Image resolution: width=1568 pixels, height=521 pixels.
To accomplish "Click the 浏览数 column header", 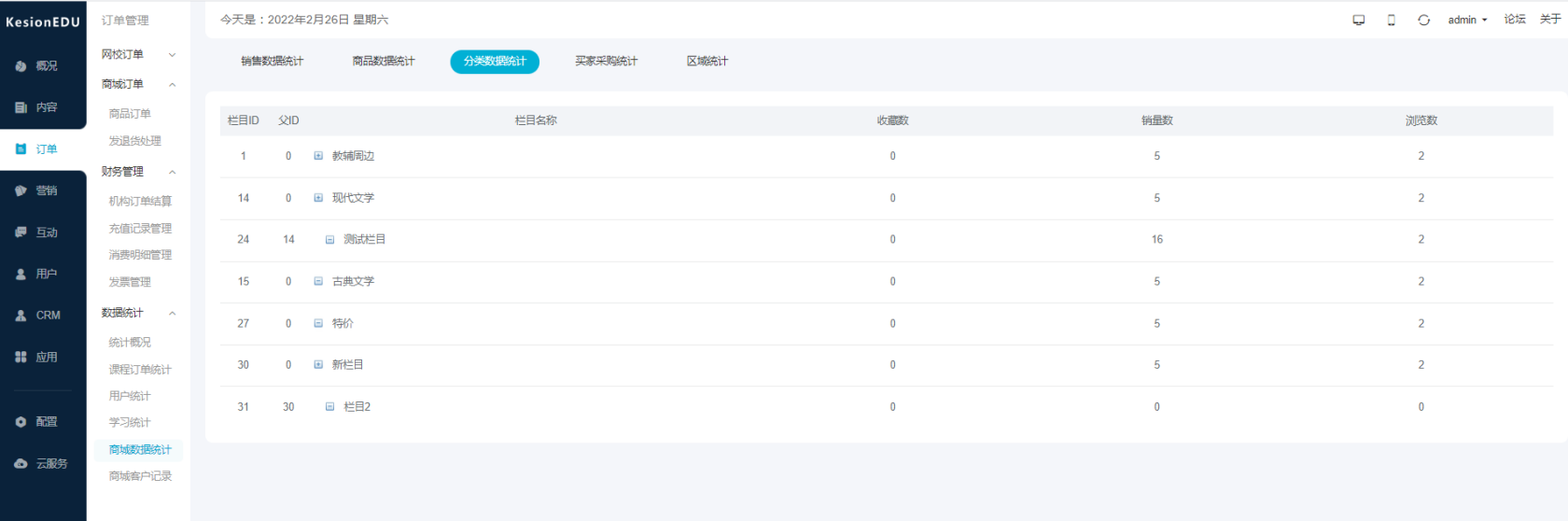I will pyautogui.click(x=1421, y=120).
